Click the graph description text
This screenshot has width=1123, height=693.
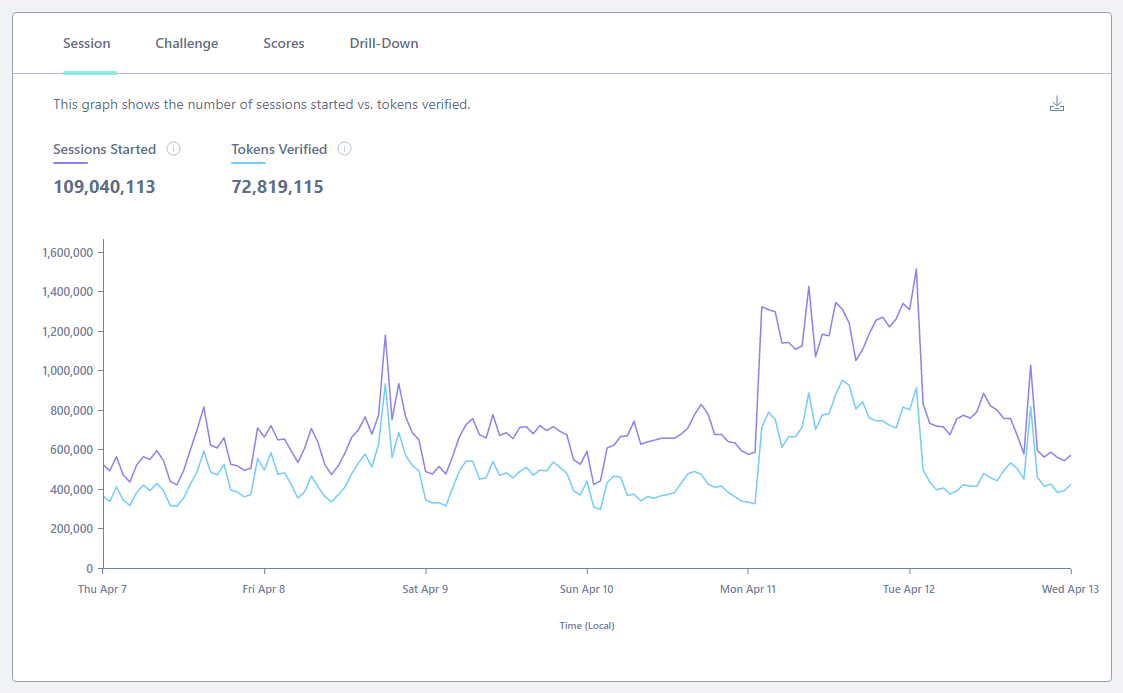[261, 104]
